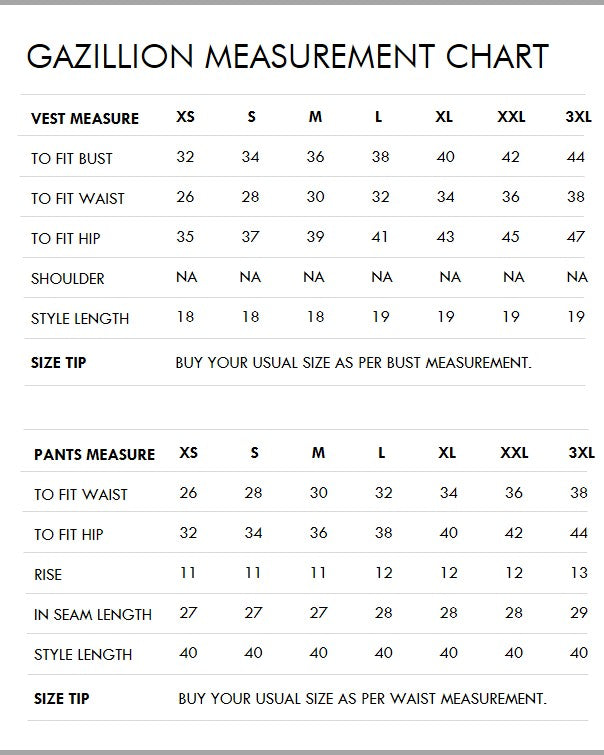Select the RISE row label
Viewport: 604px width, 755px height.
[x=48, y=574]
